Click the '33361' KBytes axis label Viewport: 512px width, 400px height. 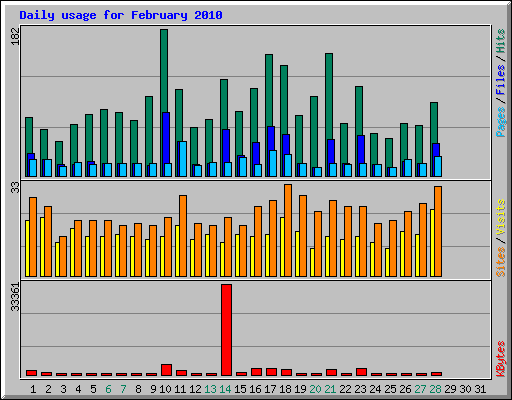[x=15, y=297]
